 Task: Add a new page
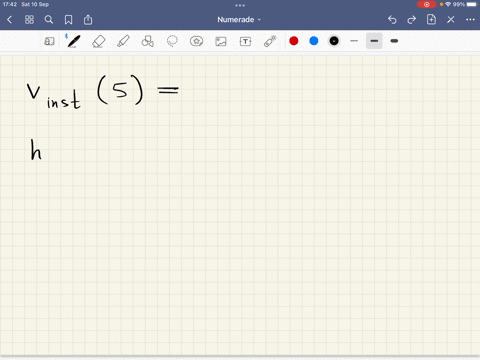pyautogui.click(x=431, y=19)
